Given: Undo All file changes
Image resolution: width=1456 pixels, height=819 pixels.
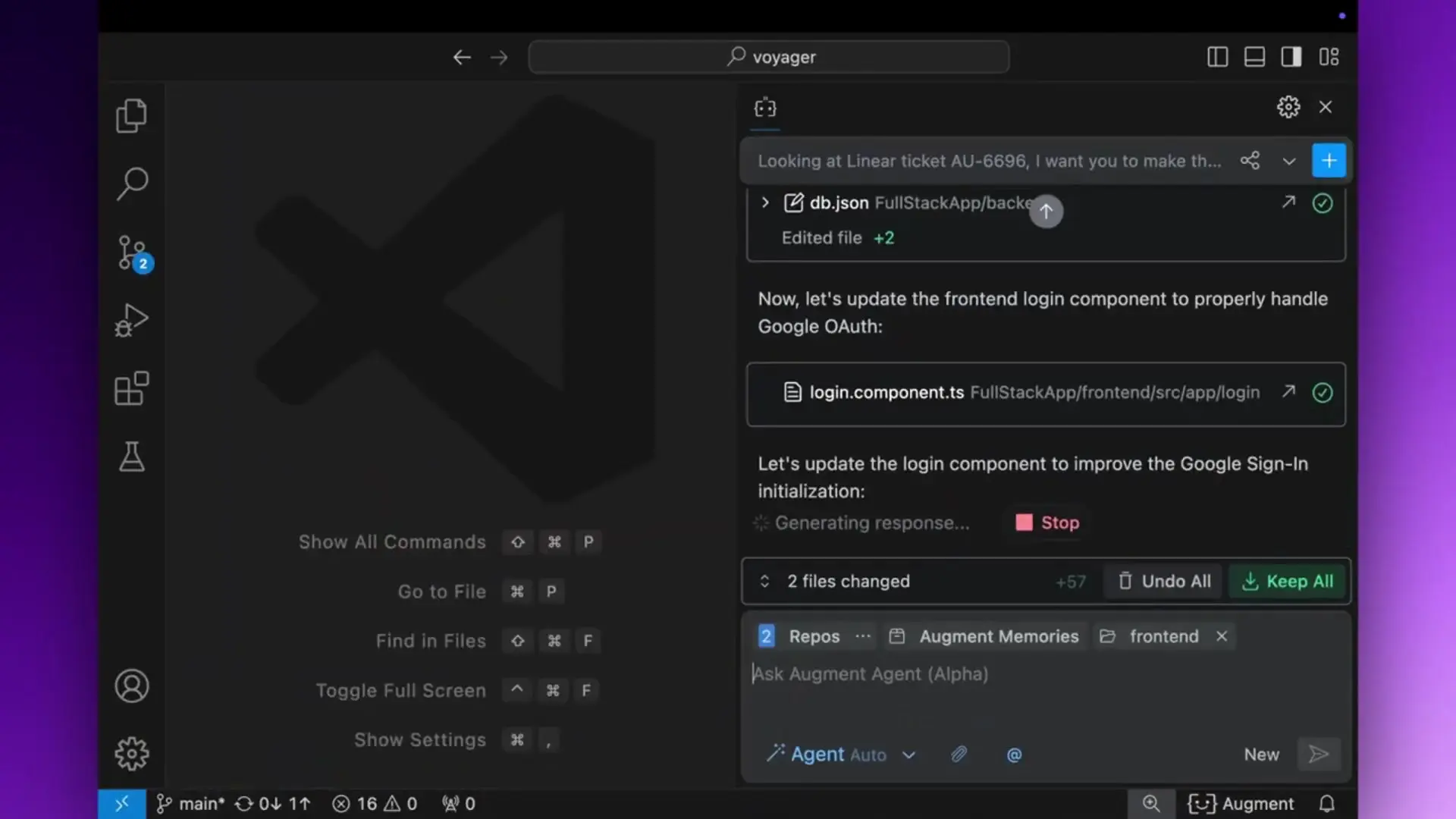Looking at the screenshot, I should (1164, 581).
